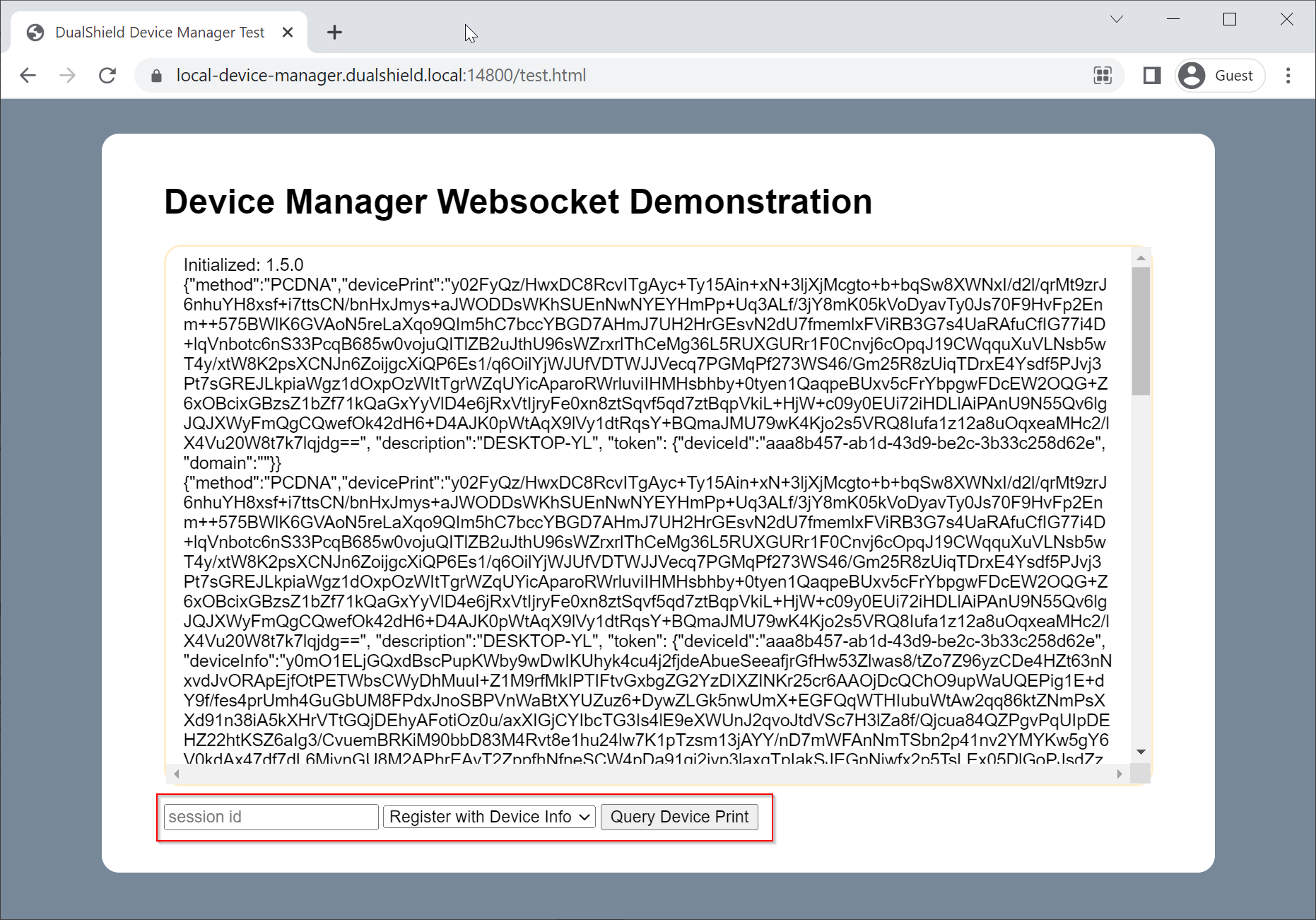The image size is (1316, 920).
Task: Click the output box scroll down arrow
Action: (1141, 752)
